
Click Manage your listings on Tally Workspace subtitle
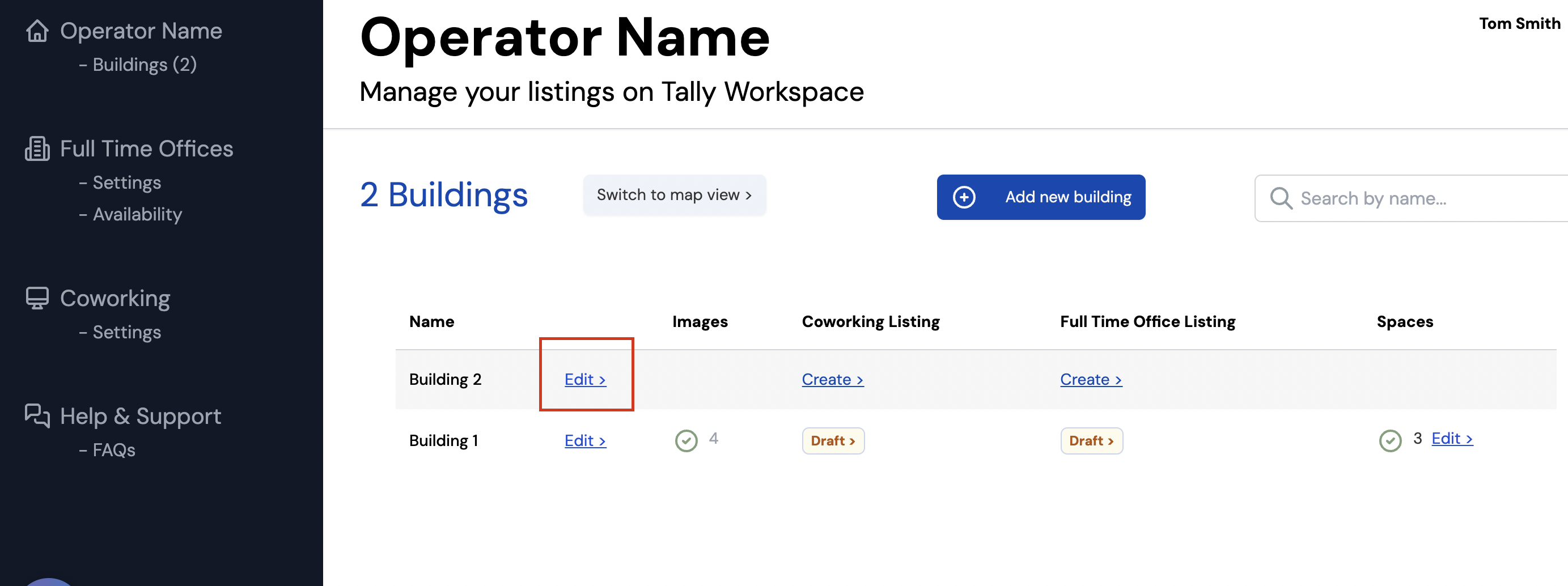pos(612,92)
